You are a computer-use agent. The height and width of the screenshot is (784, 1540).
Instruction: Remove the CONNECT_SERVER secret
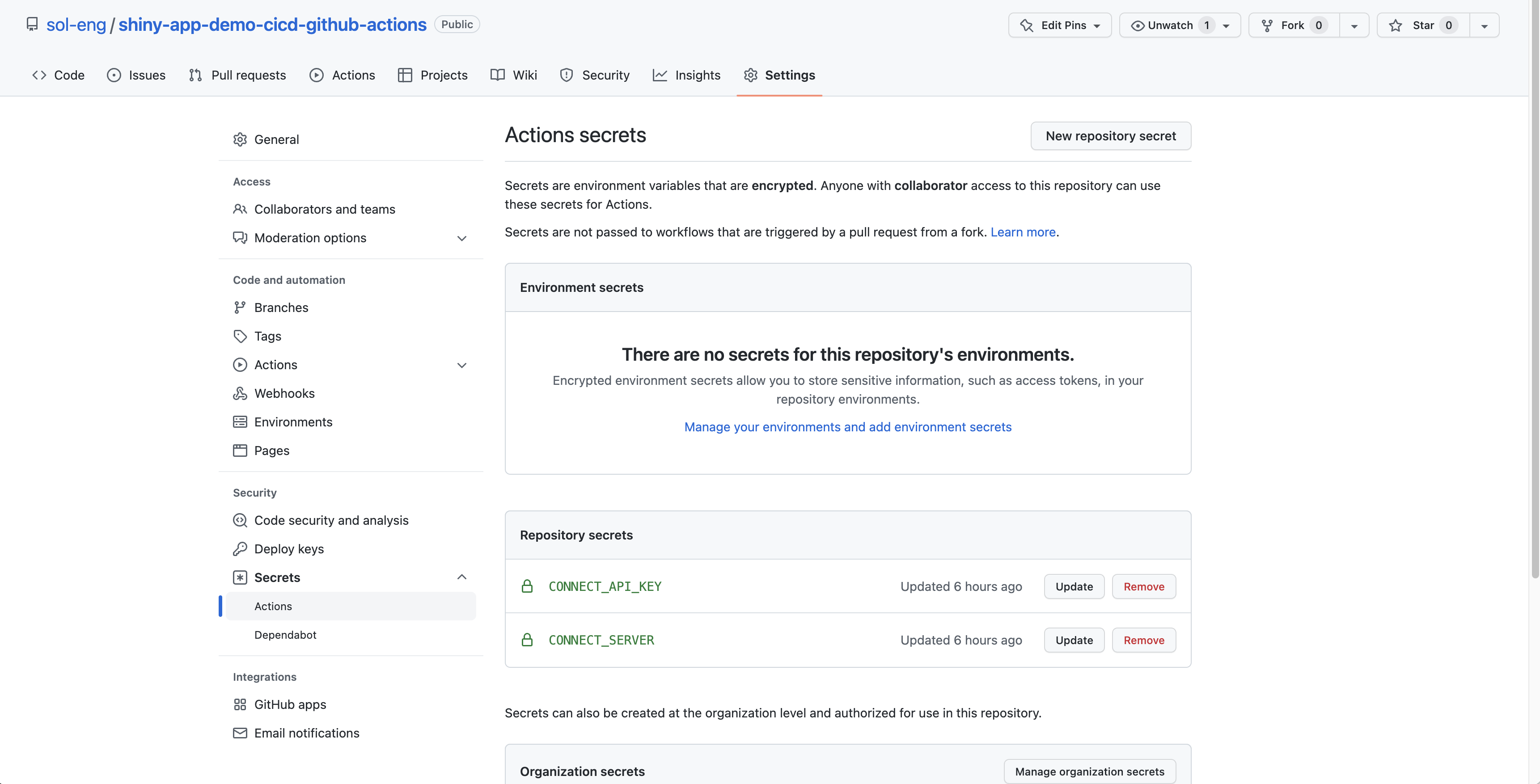1144,640
